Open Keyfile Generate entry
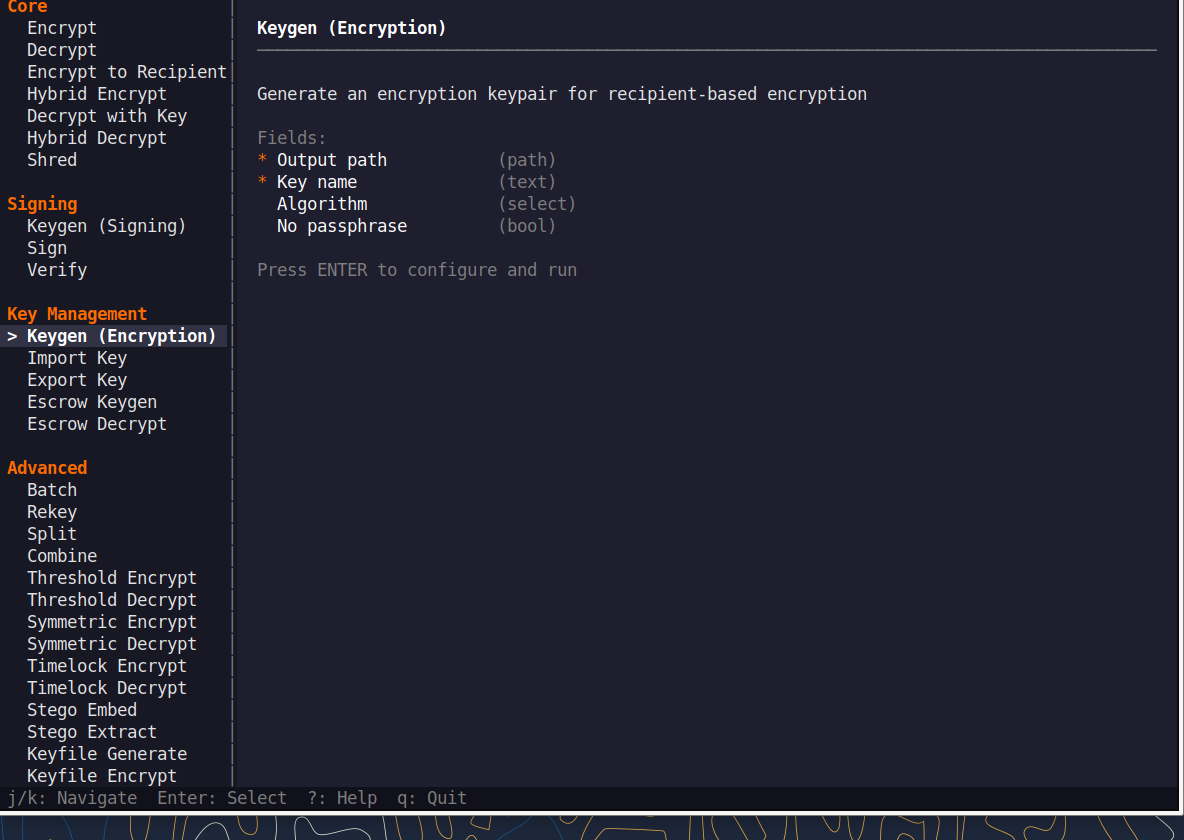Screen dimensions: 1184x840 pyautogui.click(x=107, y=753)
